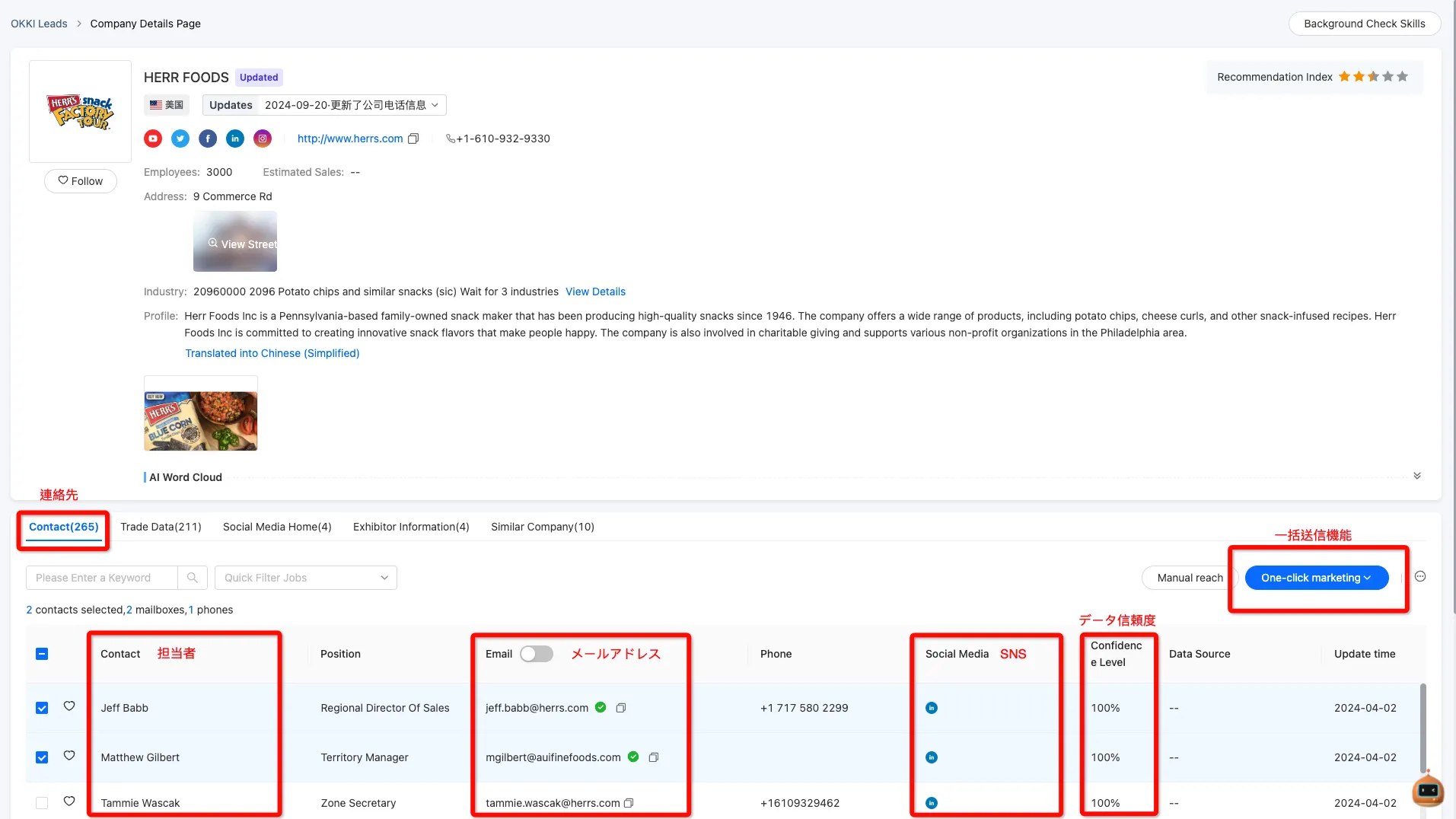
Task: Switch to the Contact(265) tab
Action: 64,527
